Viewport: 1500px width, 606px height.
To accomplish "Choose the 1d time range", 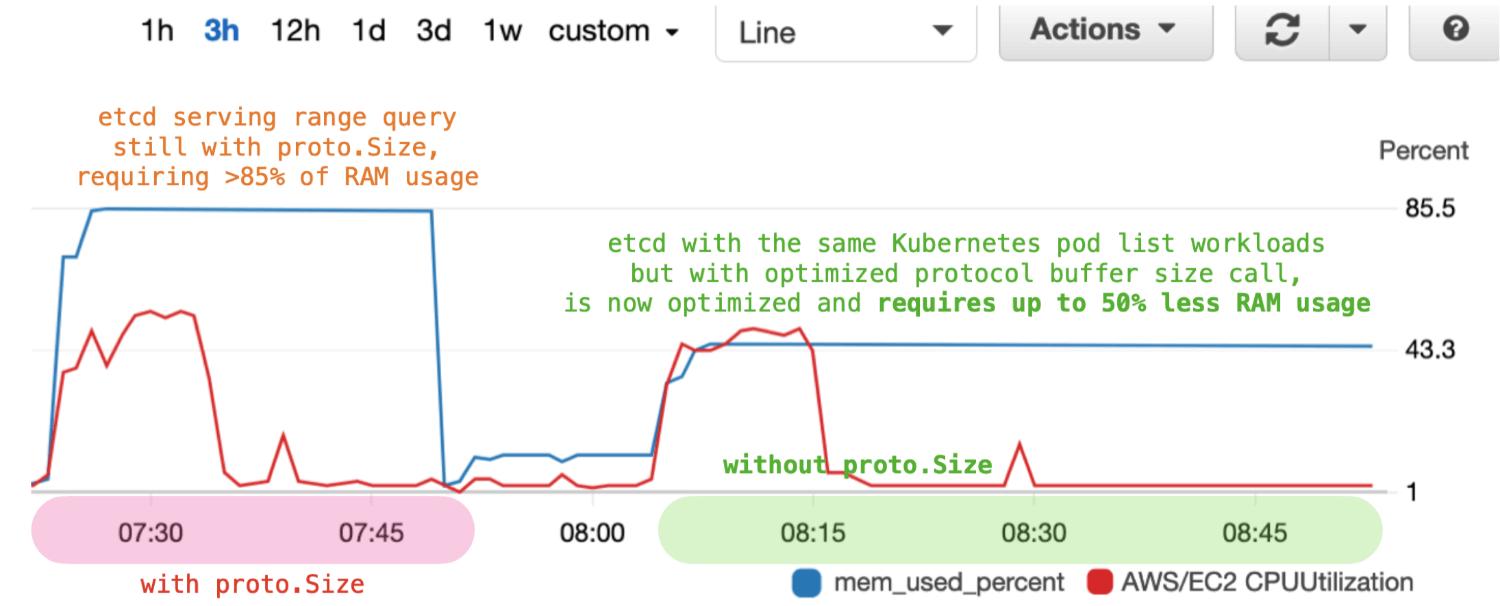I will pyautogui.click(x=368, y=31).
